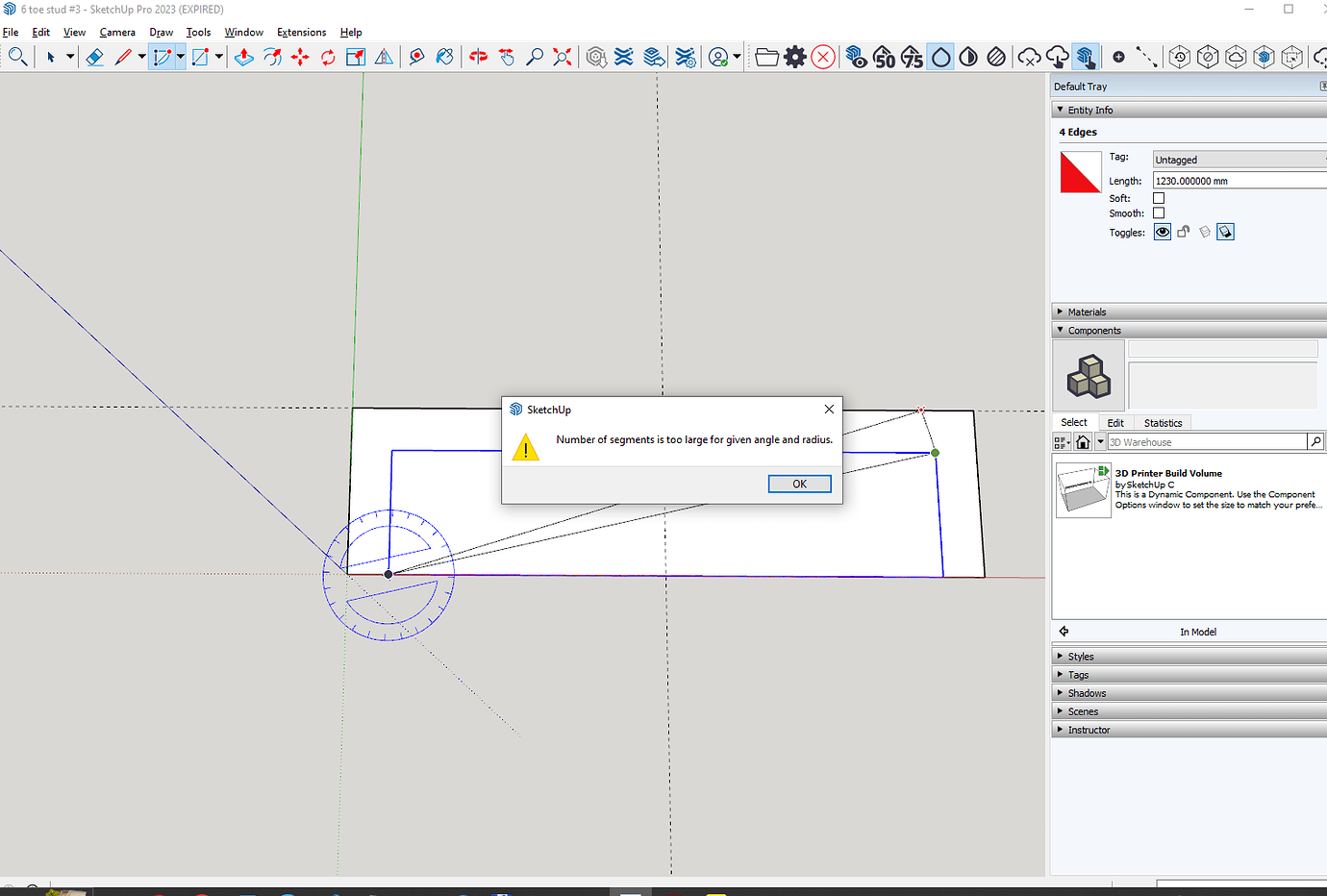Check the Soft checkbox in Entity Info
The height and width of the screenshot is (896, 1327).
click(1159, 198)
